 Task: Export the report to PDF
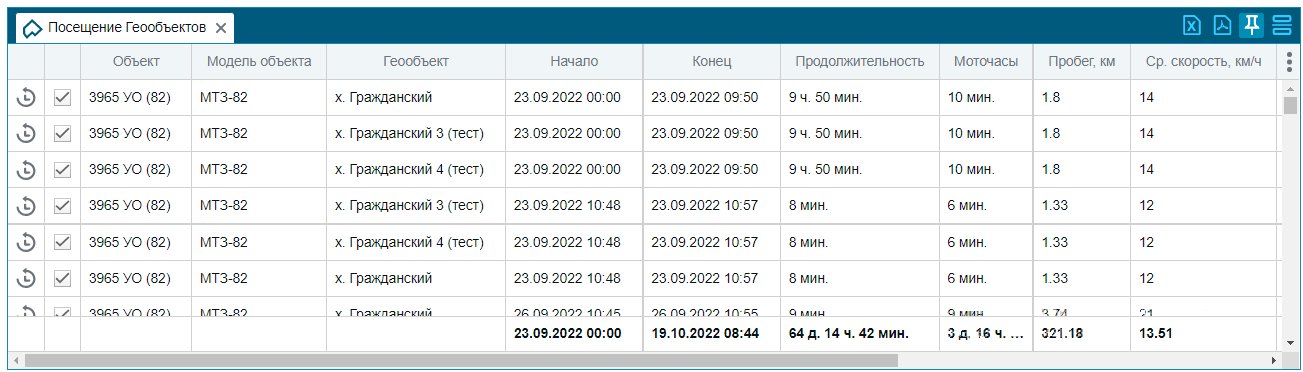click(1222, 26)
